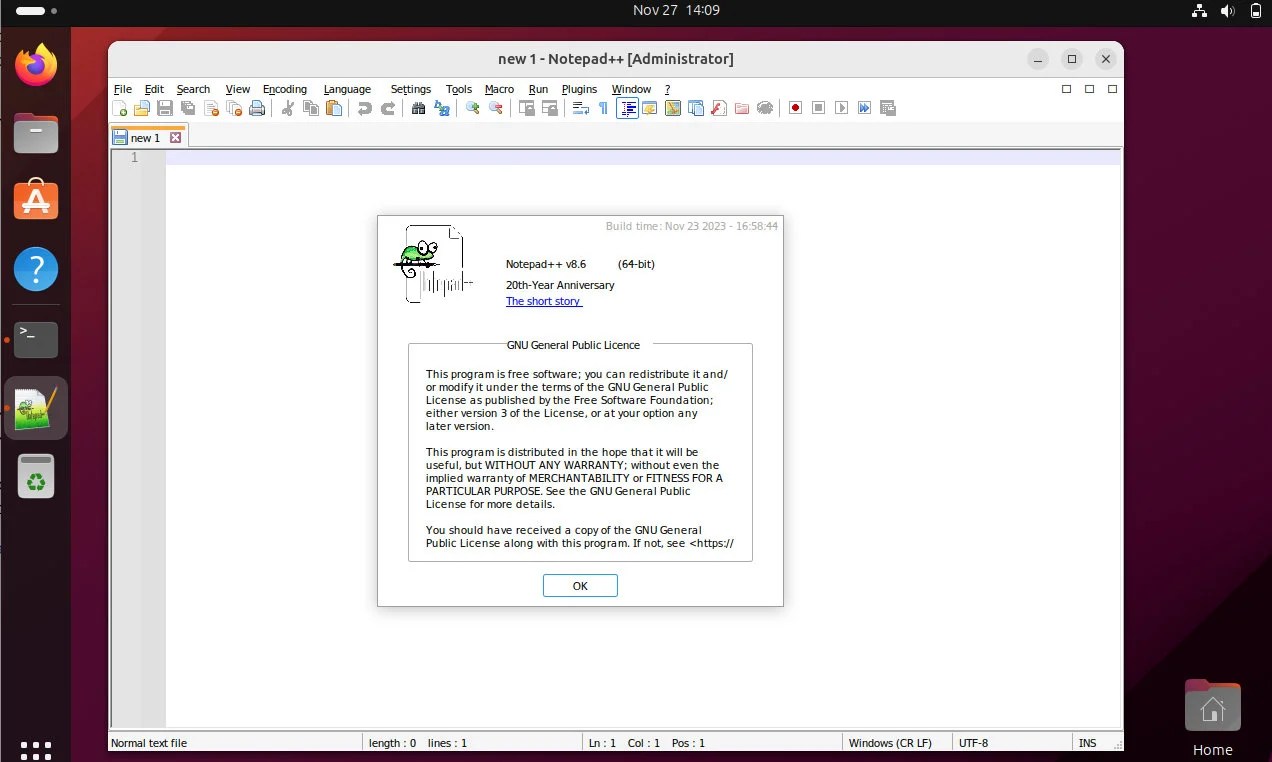
Task: Open the Language menu
Action: click(x=347, y=89)
